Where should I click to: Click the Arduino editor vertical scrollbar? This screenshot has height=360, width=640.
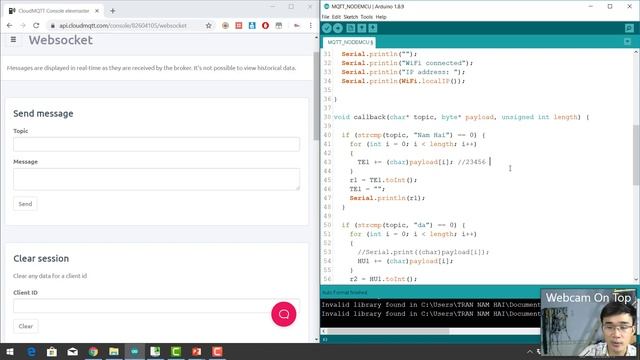click(x=636, y=155)
